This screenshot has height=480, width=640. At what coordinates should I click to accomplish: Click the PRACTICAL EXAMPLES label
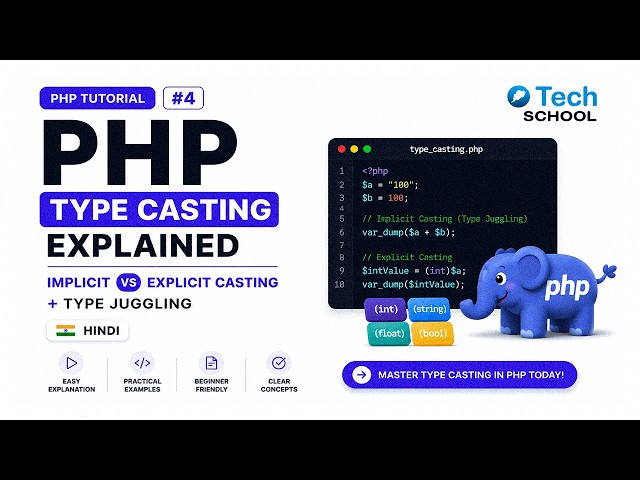tap(142, 385)
